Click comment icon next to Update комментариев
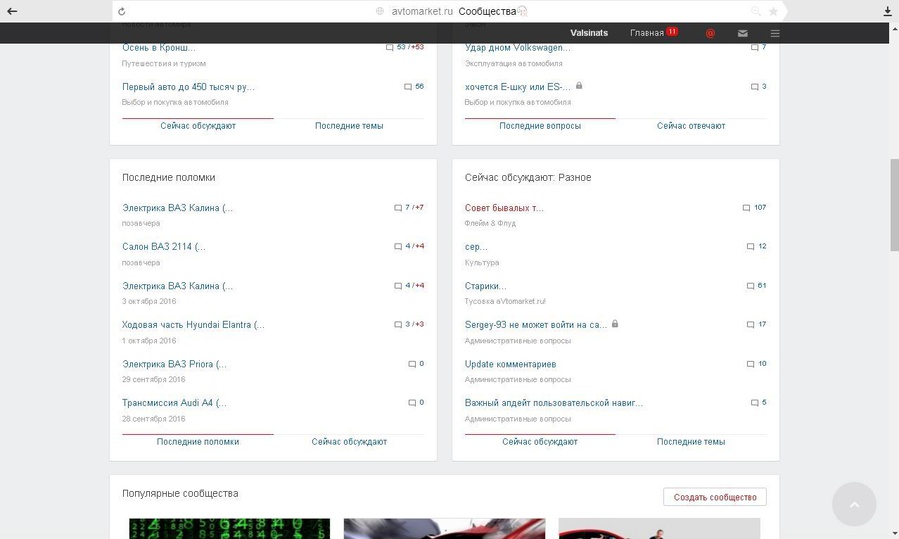 [x=751, y=364]
